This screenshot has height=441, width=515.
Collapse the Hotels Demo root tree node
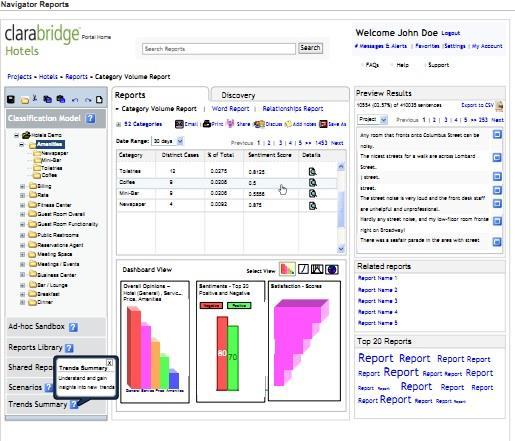click(x=16, y=135)
